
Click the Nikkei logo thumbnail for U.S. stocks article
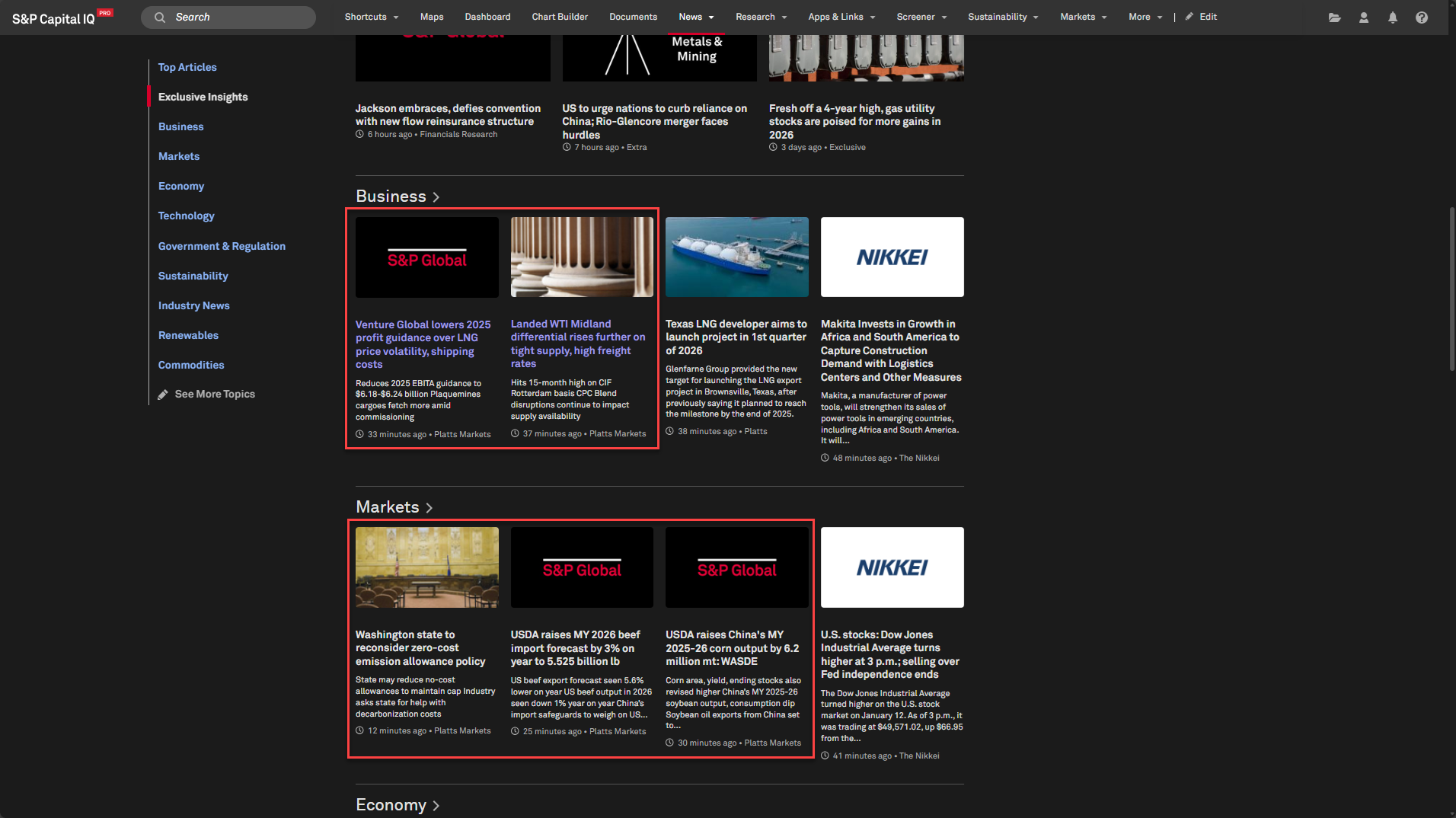pos(892,567)
